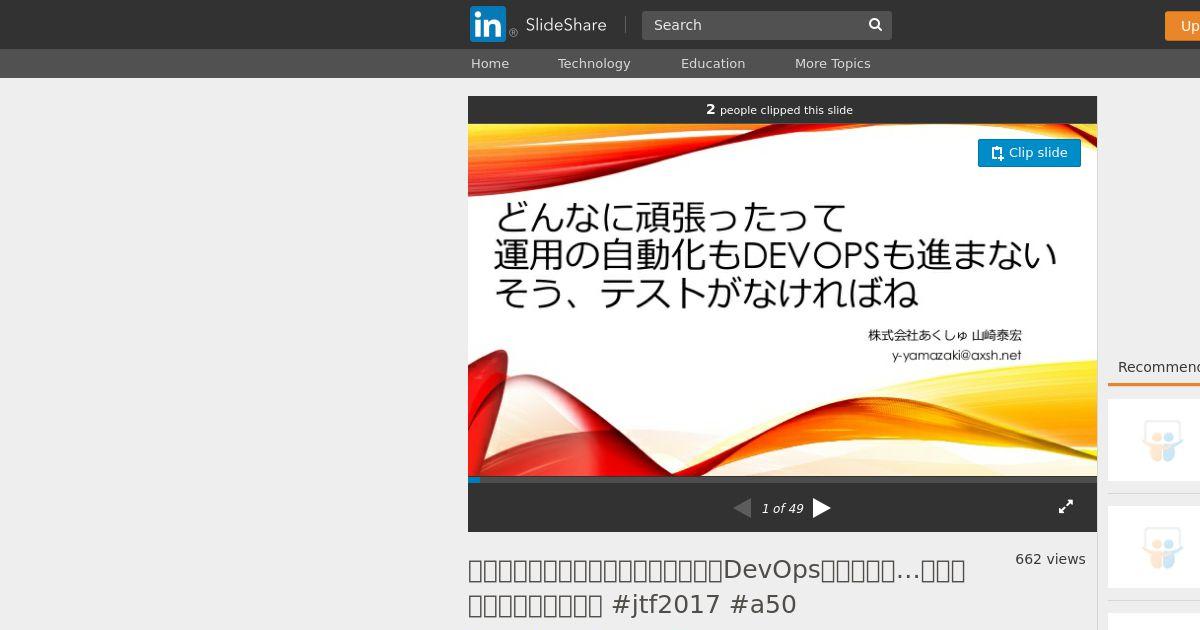Click the LinkedIn logo icon
The height and width of the screenshot is (630, 1200).
coord(488,24)
